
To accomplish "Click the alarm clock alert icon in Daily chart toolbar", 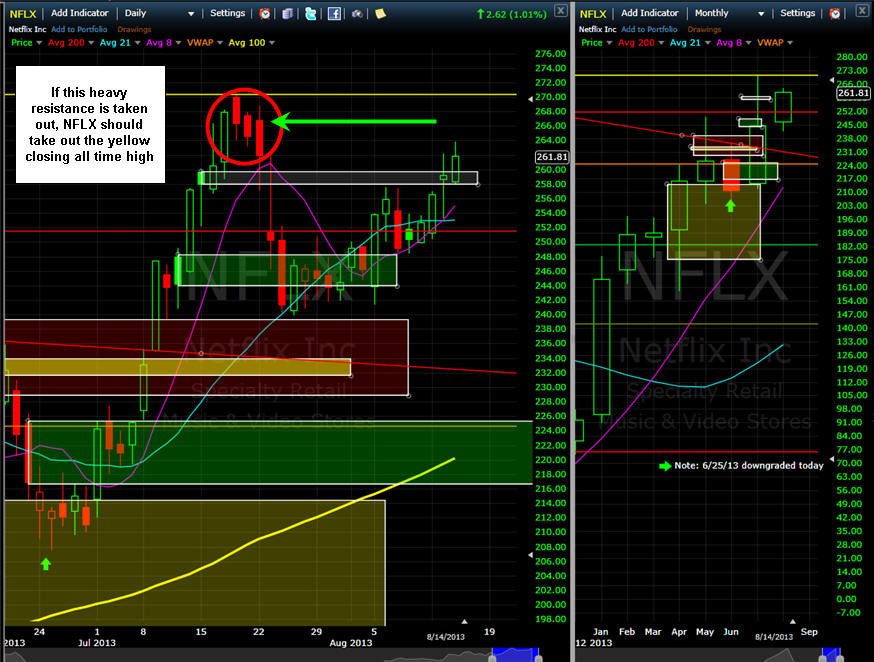I will [x=265, y=13].
